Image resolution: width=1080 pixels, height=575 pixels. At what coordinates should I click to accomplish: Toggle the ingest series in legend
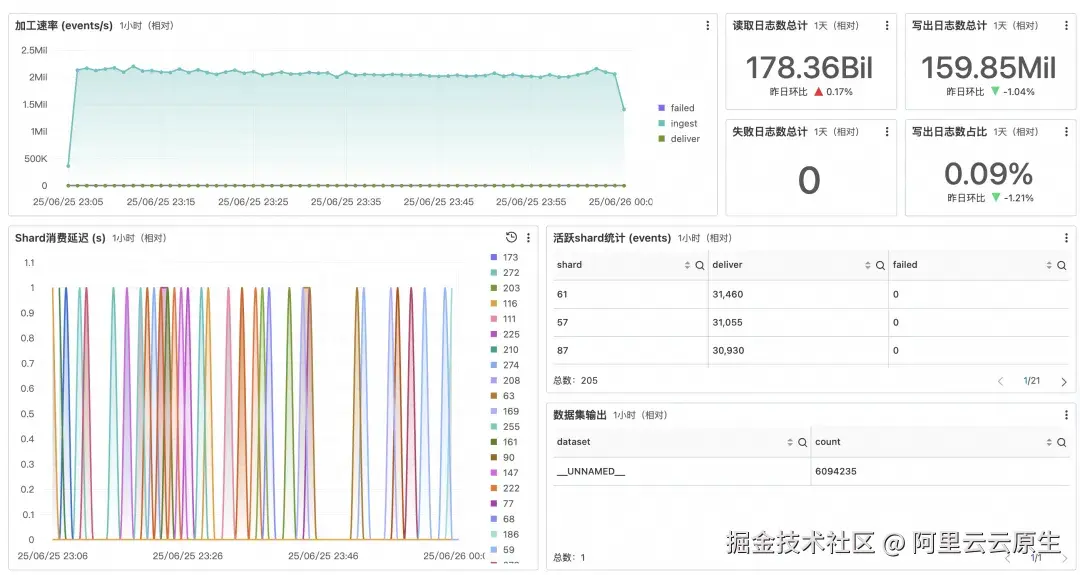678,123
